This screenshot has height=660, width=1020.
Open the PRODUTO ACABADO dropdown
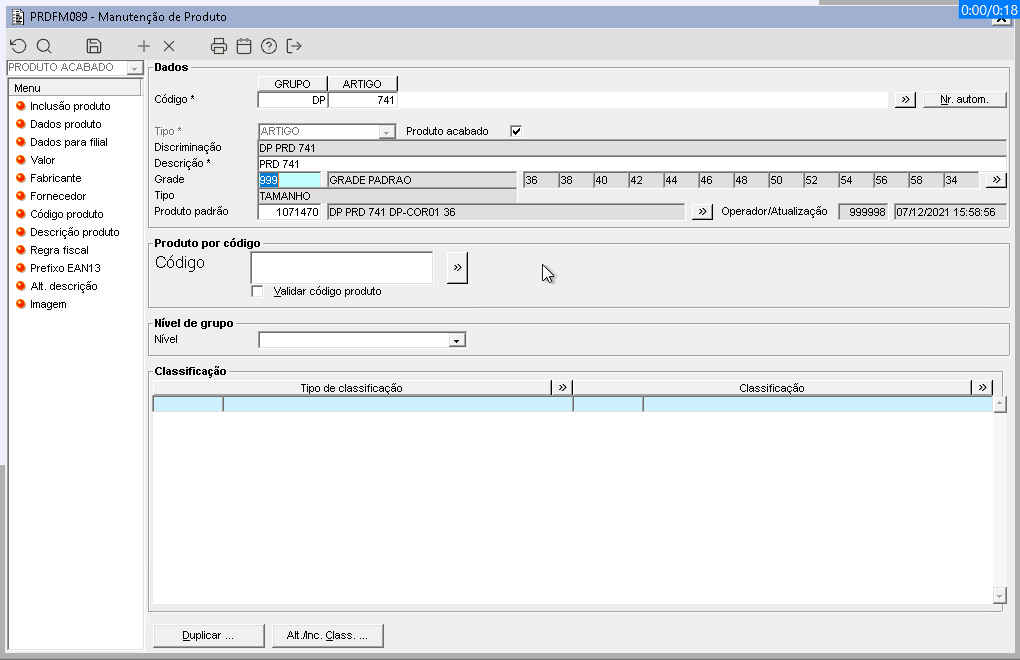[134, 68]
